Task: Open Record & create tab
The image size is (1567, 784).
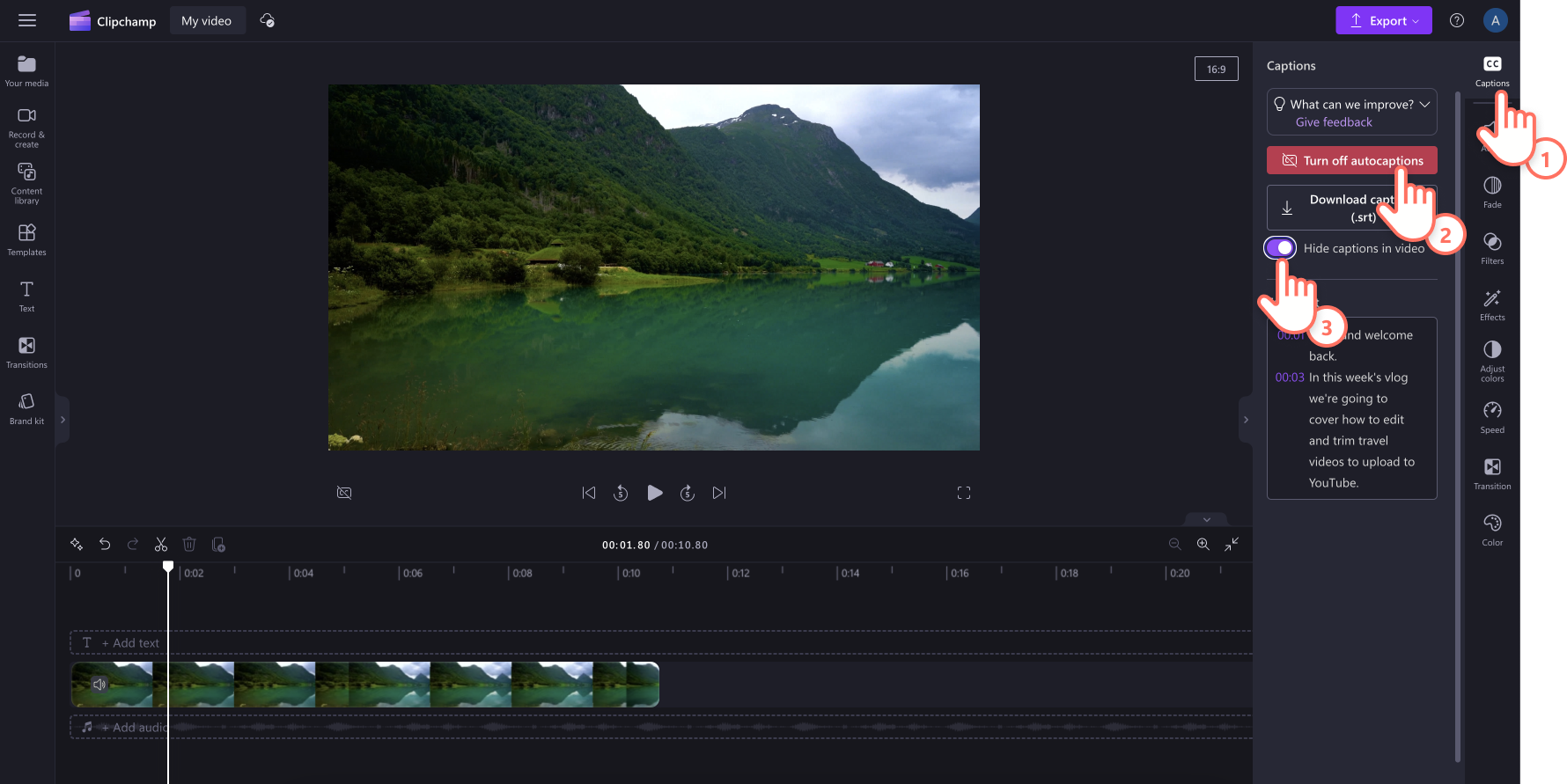Action: 27,128
